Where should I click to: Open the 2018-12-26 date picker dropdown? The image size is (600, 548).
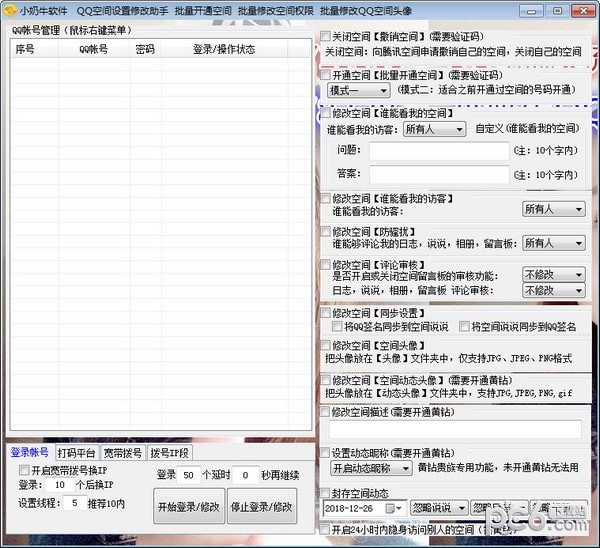click(365, 508)
